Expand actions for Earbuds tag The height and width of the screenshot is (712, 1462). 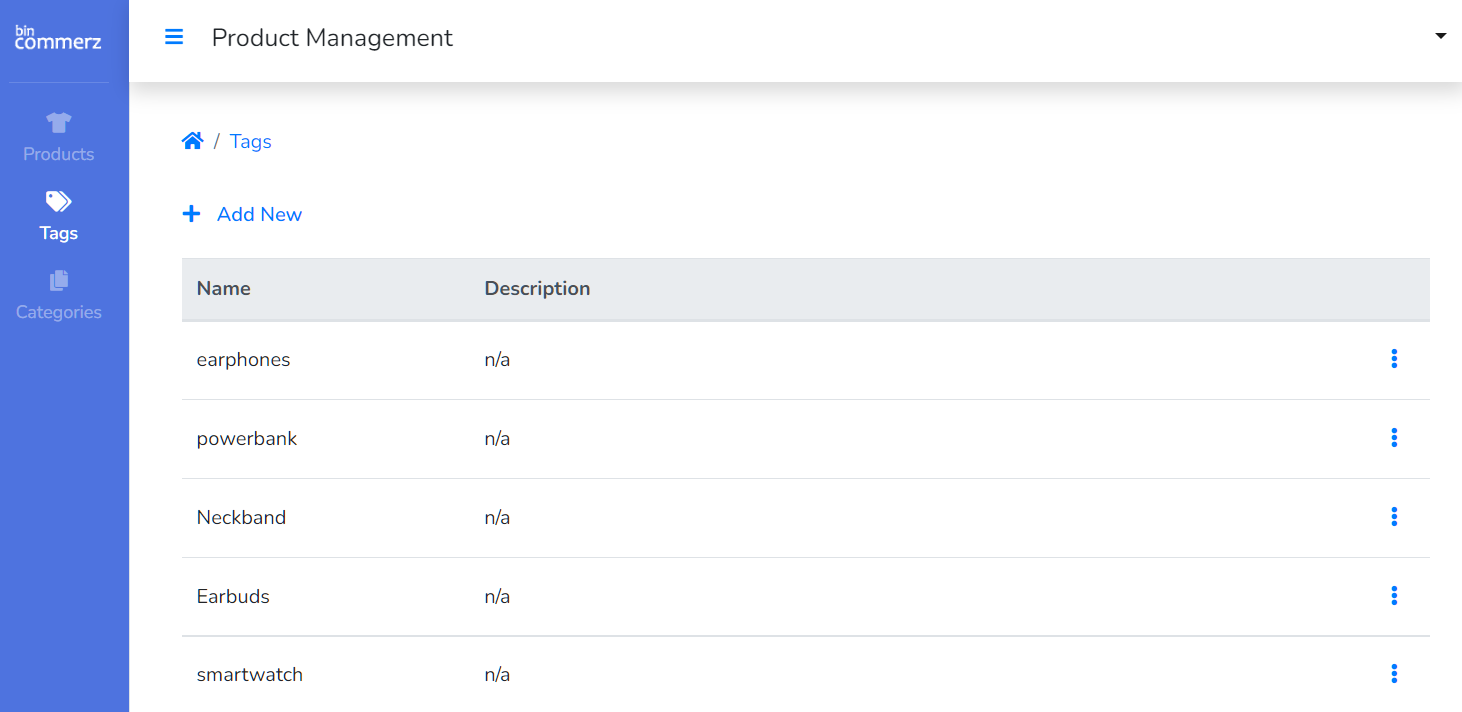(1394, 596)
